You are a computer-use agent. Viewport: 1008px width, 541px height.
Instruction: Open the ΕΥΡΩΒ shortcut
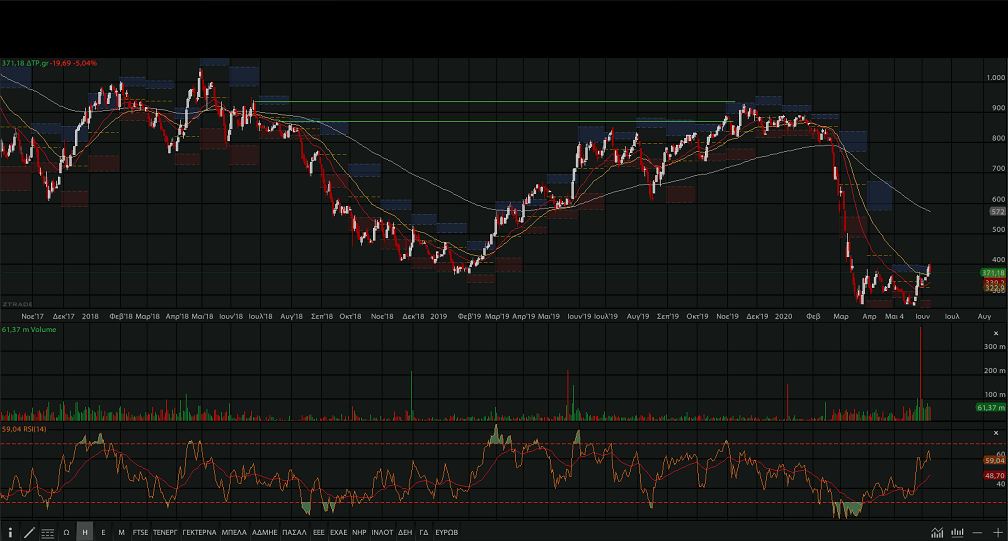tap(446, 532)
